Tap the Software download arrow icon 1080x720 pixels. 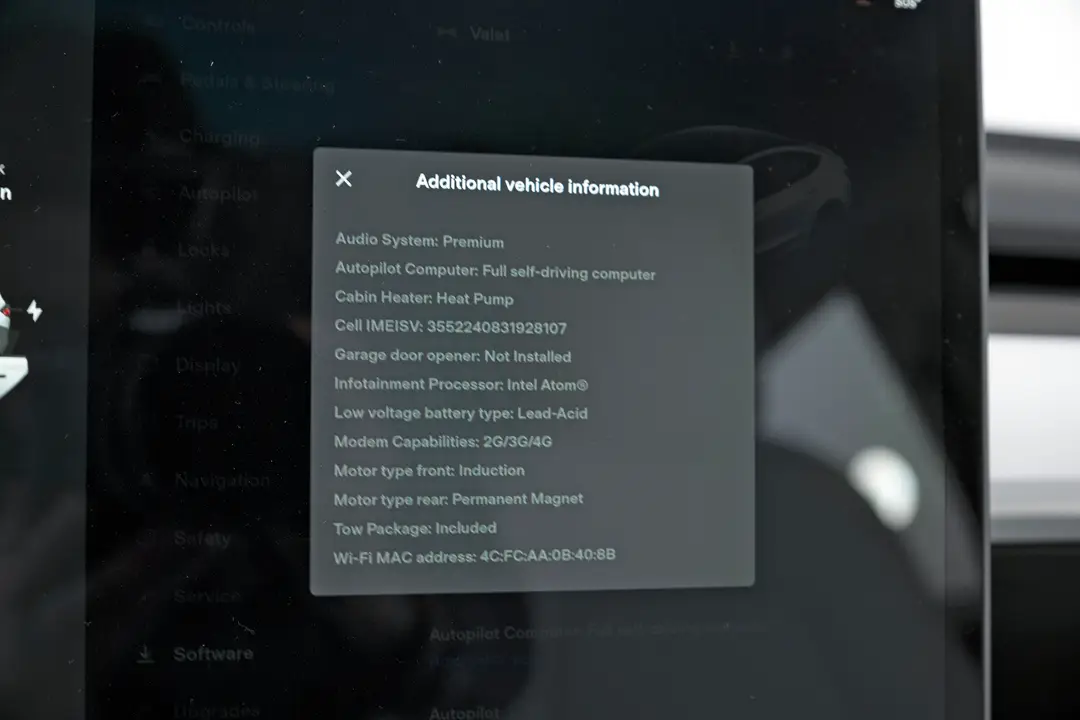coord(145,653)
